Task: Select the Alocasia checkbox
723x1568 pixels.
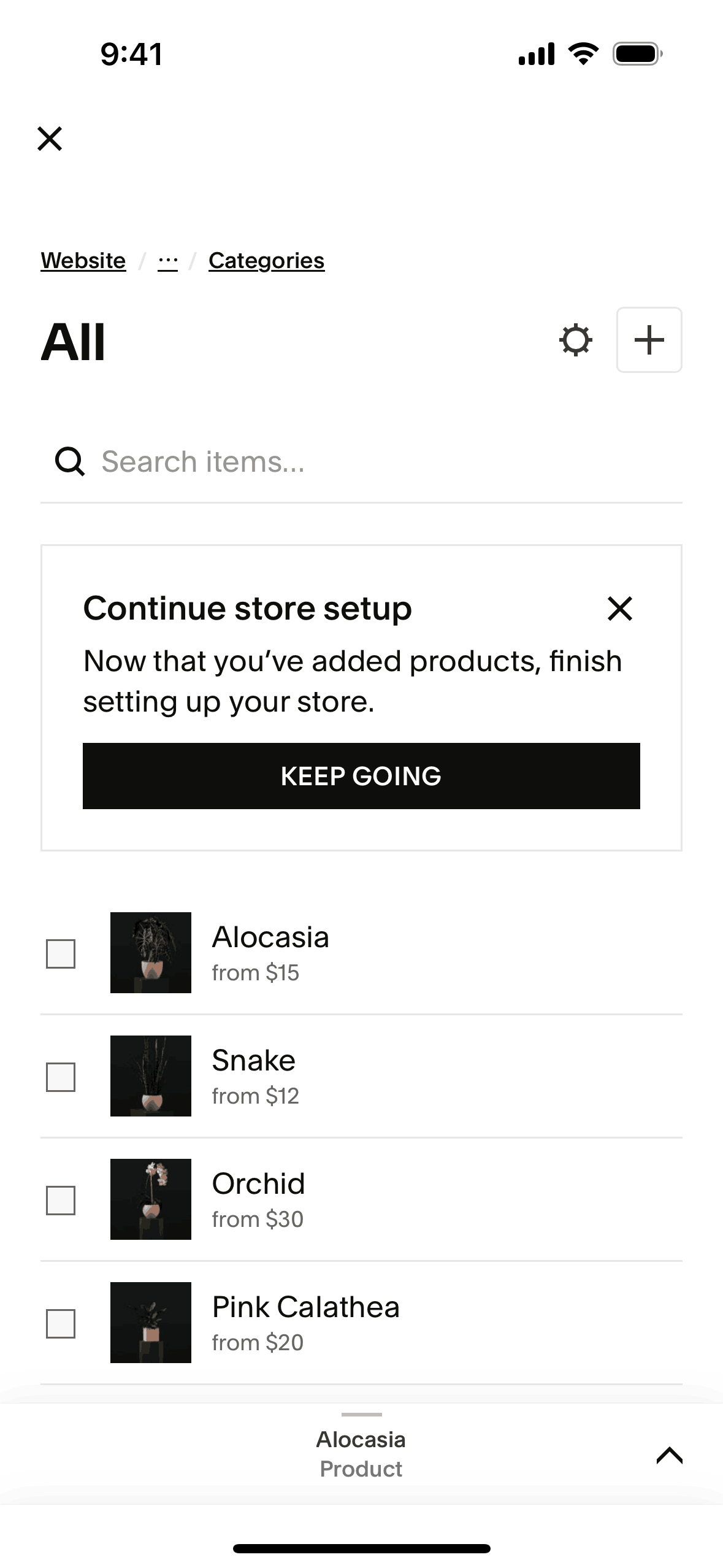Action: 61,954
